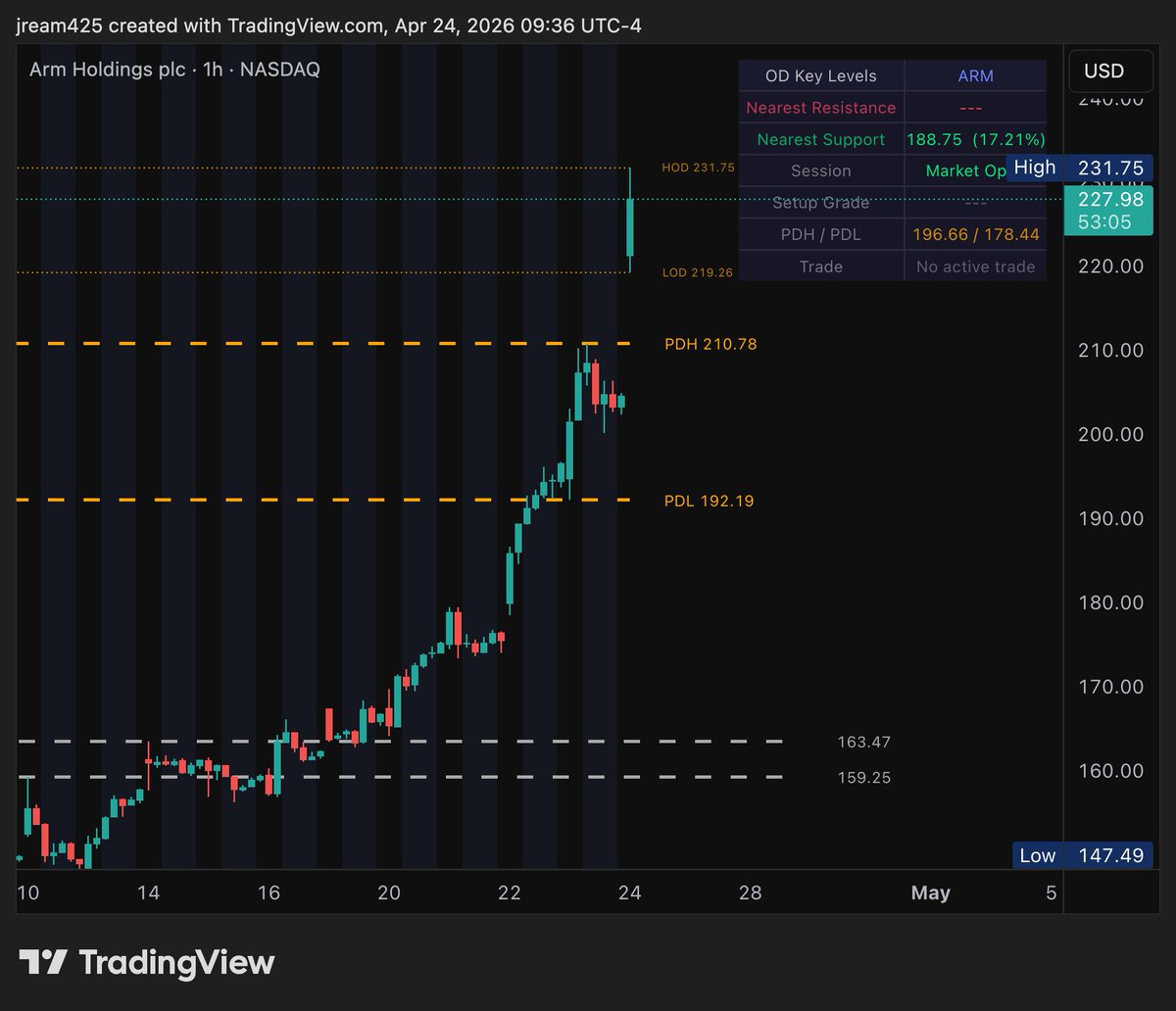Click the May label on time axis
This screenshot has height=1011, width=1176.
click(930, 892)
